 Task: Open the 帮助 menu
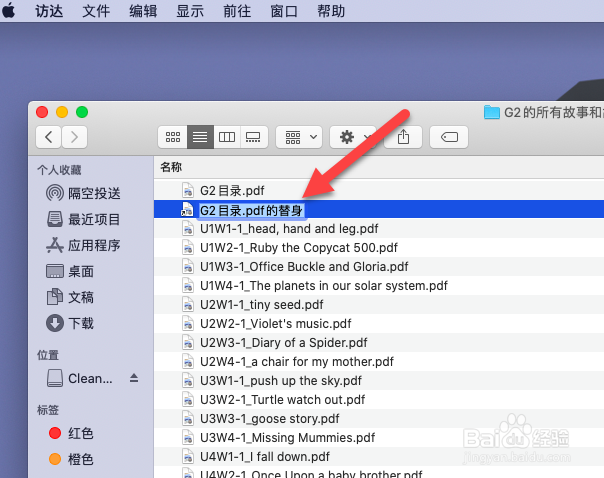tap(331, 11)
